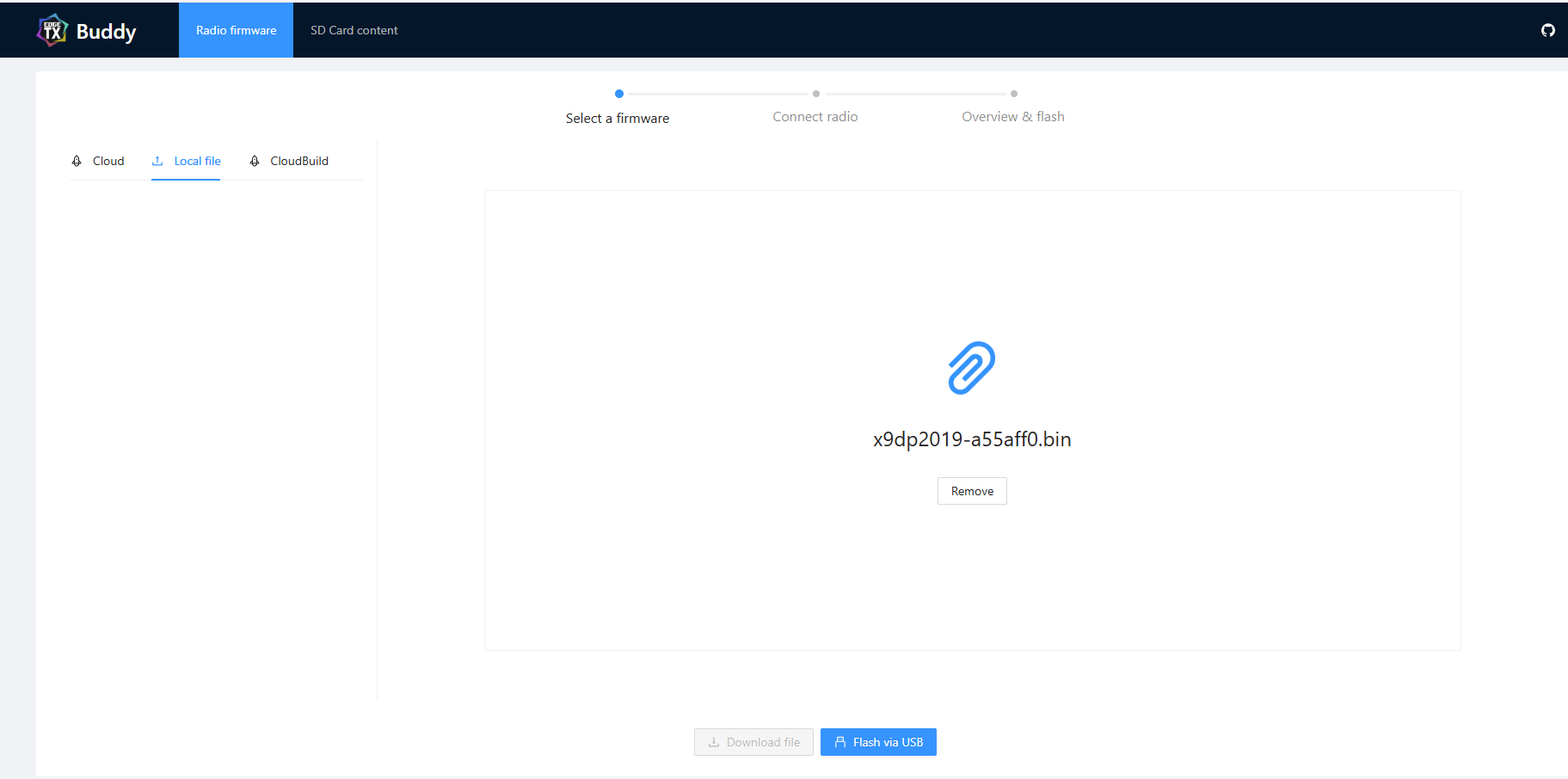Open the SD Card content page
The image size is (1568, 779).
click(x=354, y=29)
